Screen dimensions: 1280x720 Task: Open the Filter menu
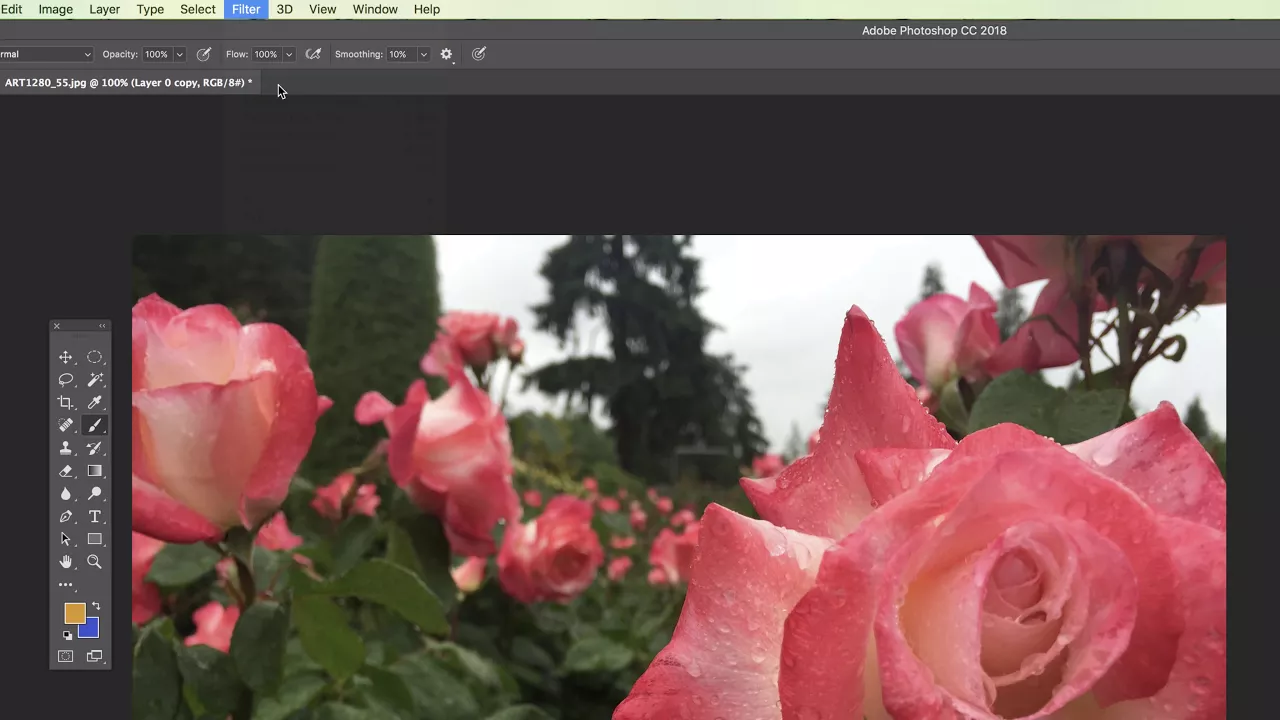(x=246, y=9)
